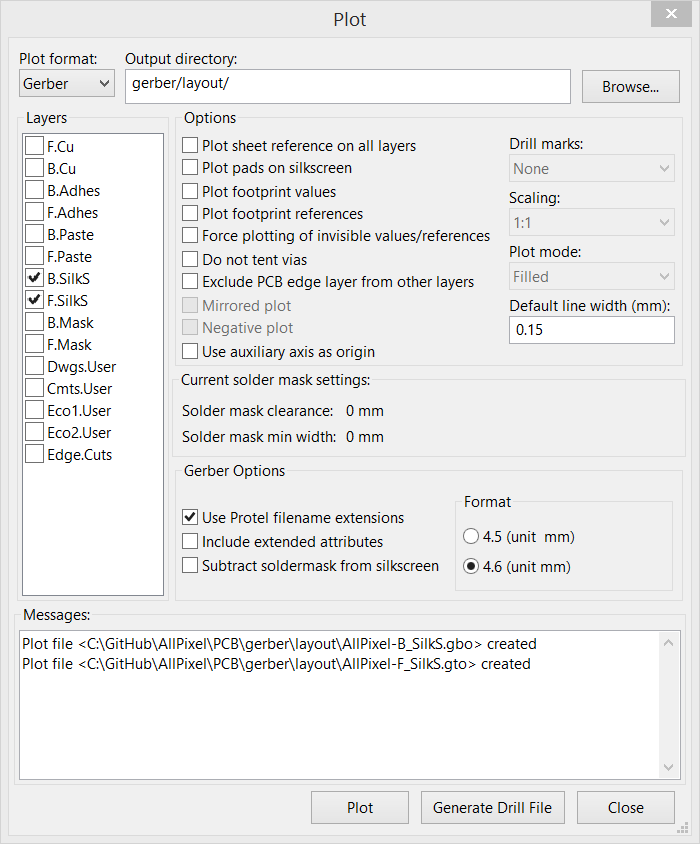700x844 pixels.
Task: Enable Subtract soldermask from silkscreen
Action: (x=190, y=565)
